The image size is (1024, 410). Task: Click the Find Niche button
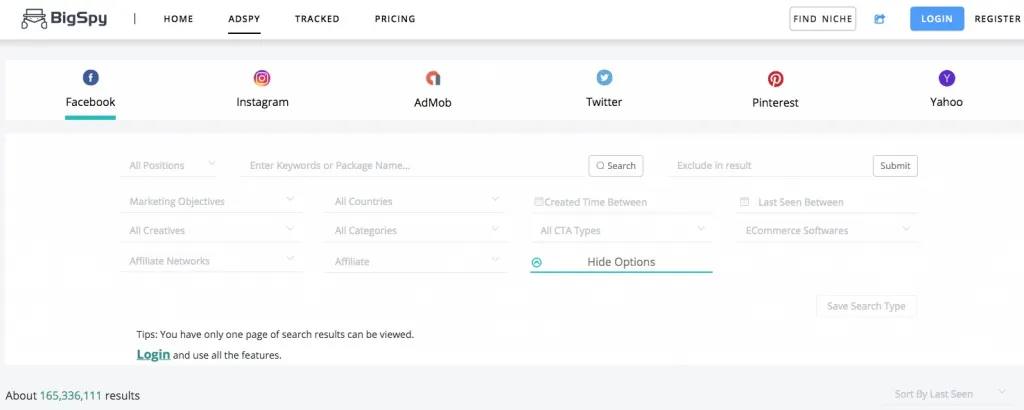click(822, 19)
